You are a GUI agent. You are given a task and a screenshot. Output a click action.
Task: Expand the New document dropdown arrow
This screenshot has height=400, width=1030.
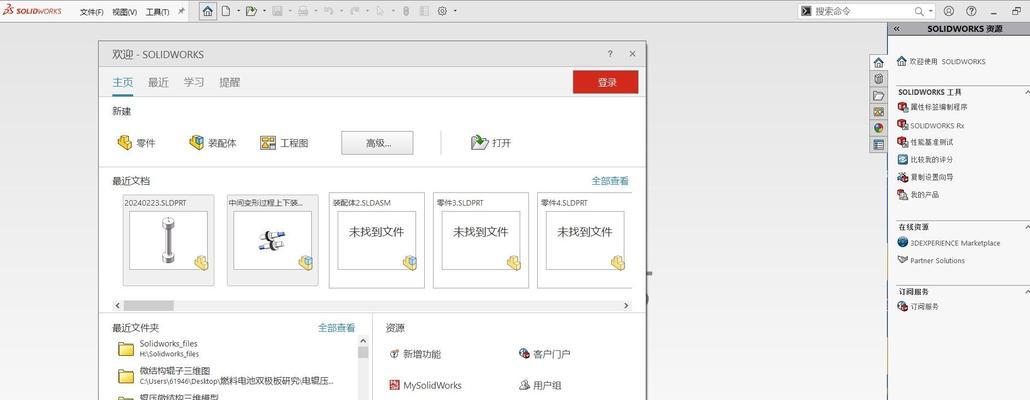coord(237,11)
